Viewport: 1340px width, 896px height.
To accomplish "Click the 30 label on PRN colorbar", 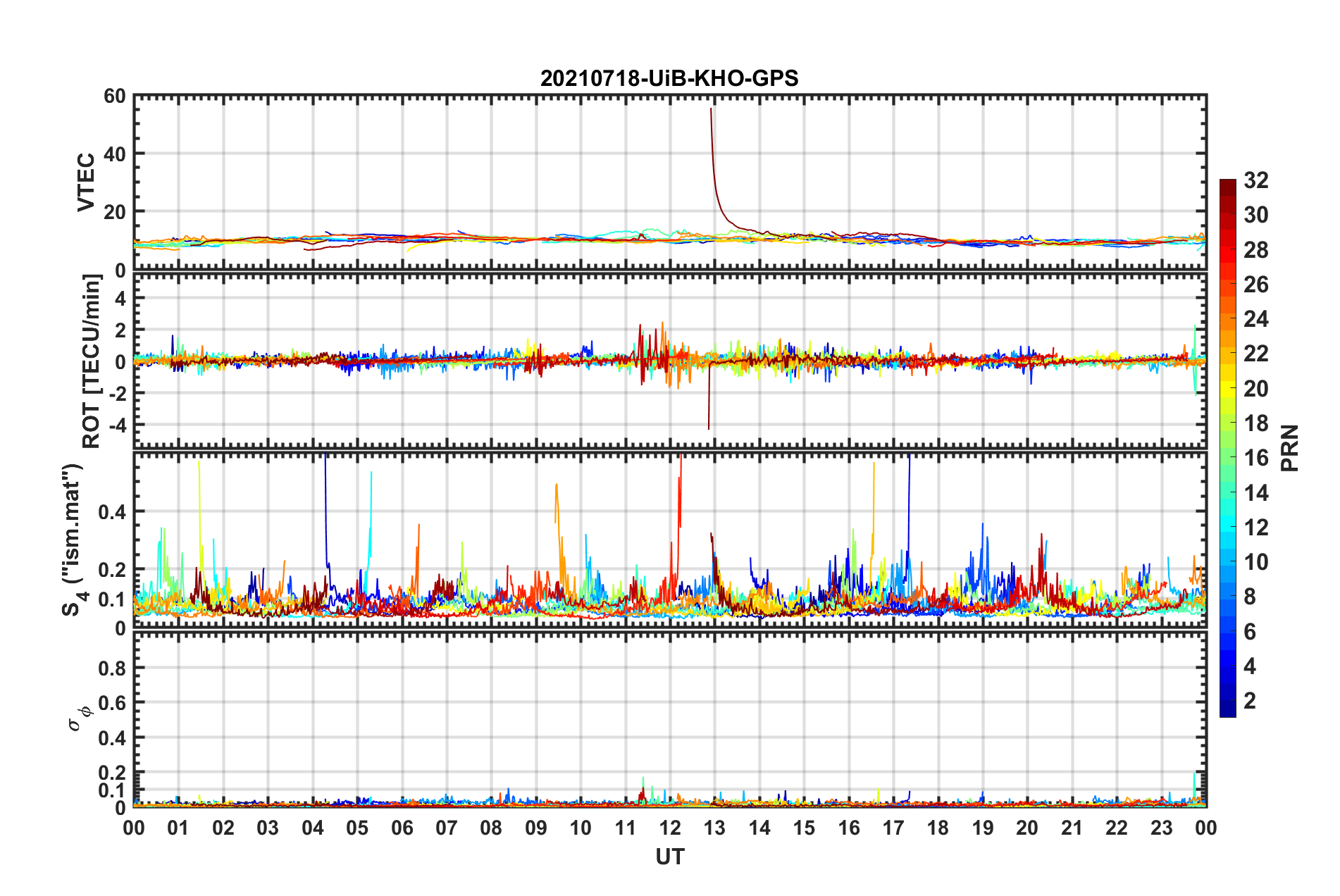I will tap(1255, 215).
